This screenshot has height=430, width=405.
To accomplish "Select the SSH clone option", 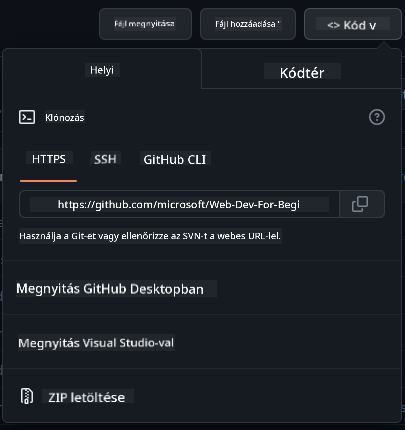I will click(105, 159).
